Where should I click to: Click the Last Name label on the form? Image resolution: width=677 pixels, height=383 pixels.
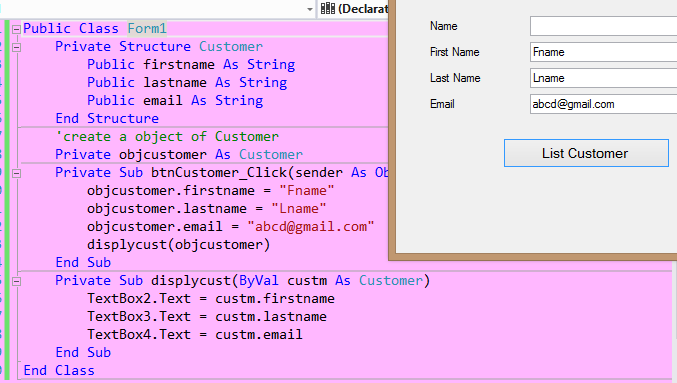pos(455,78)
